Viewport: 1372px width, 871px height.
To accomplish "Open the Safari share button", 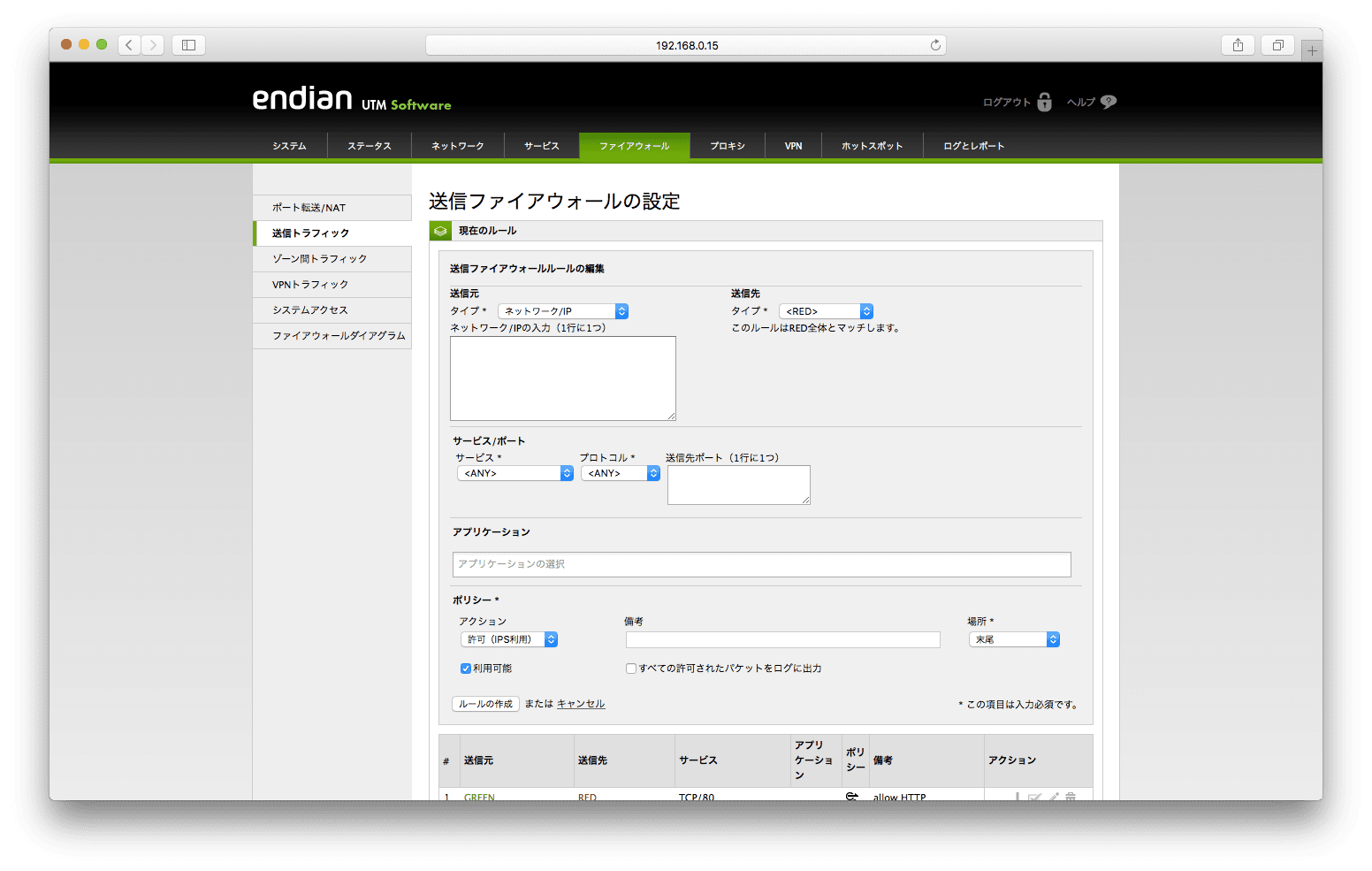I will (1238, 45).
